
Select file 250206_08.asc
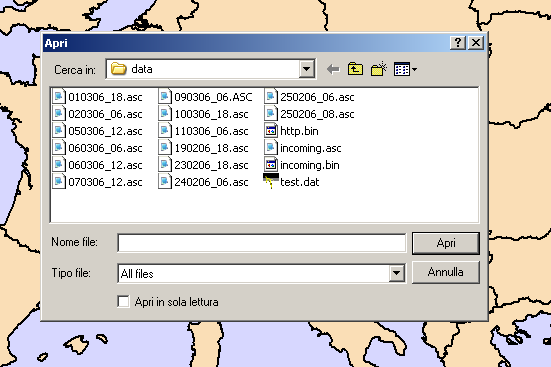309,114
